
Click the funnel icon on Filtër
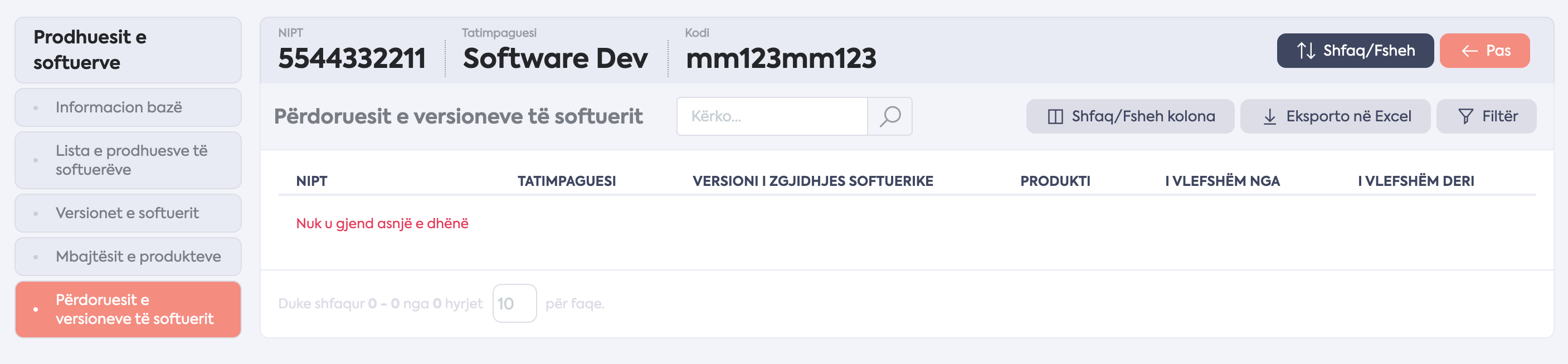point(1465,117)
